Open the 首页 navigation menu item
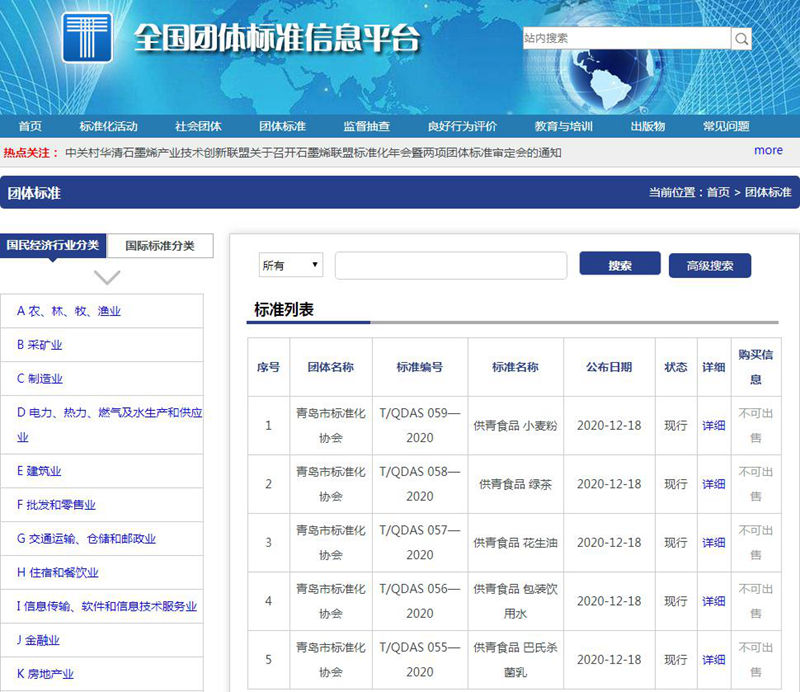This screenshot has height=692, width=800. pos(30,126)
